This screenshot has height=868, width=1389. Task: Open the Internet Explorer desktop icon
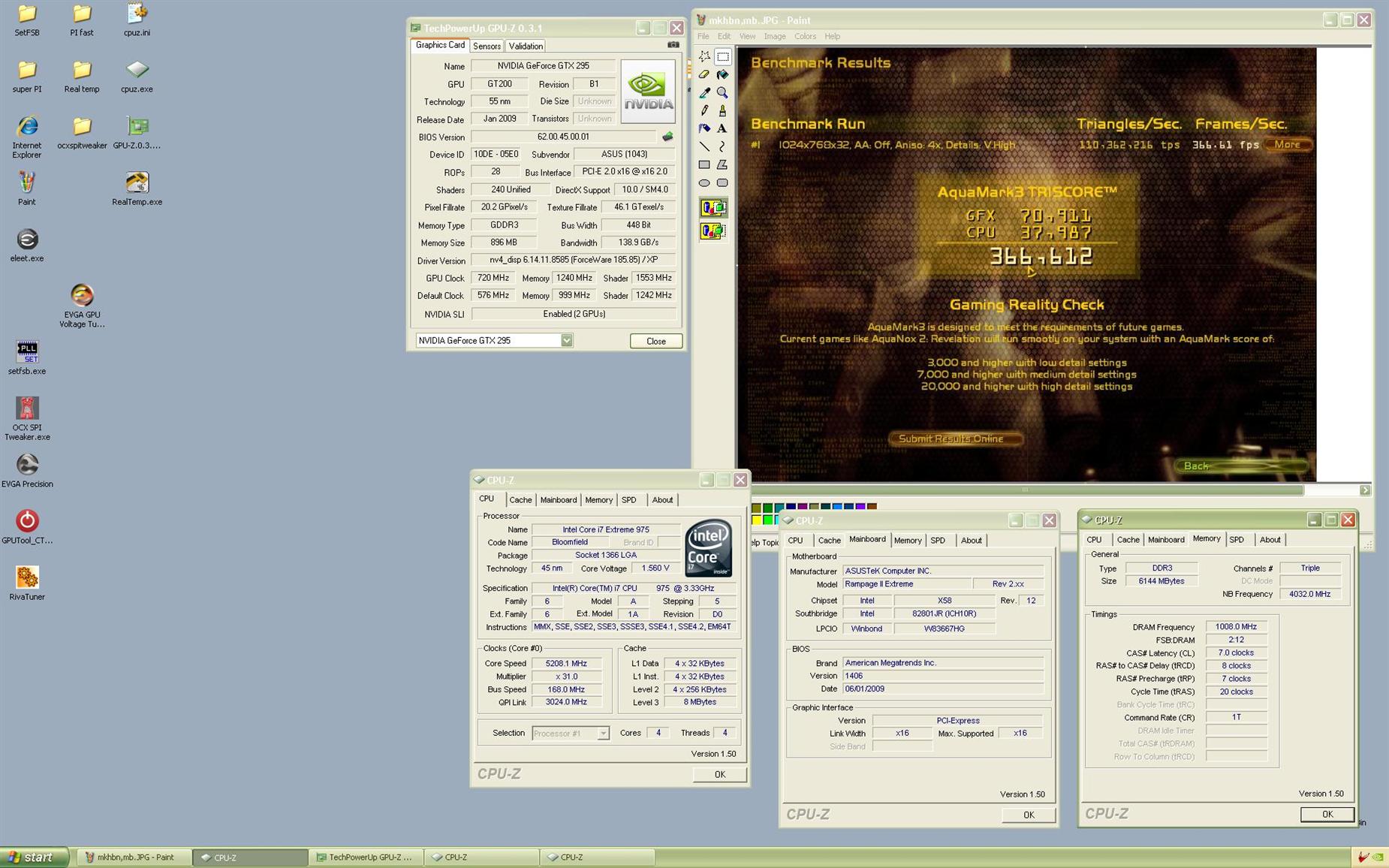(x=27, y=137)
